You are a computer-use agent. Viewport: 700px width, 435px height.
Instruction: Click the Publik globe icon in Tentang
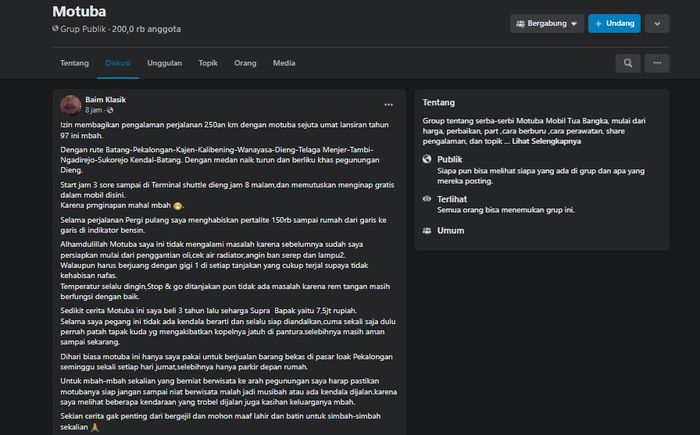[x=427, y=159]
